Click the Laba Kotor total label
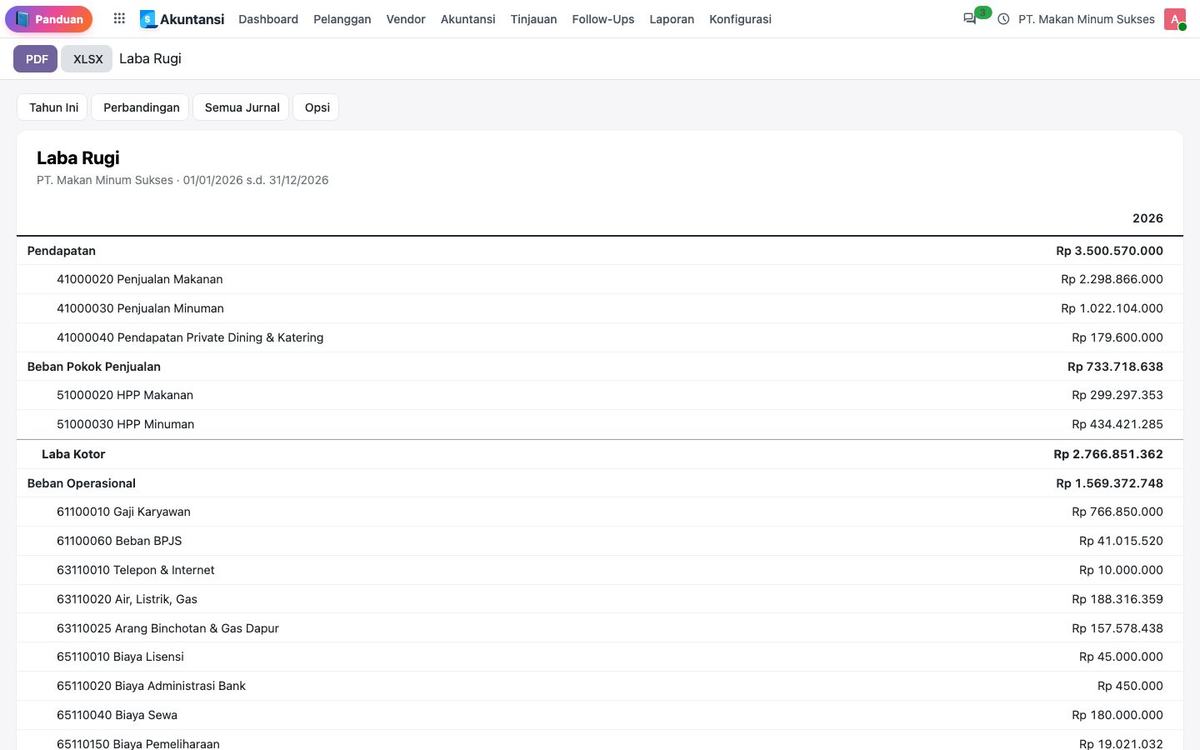The image size is (1200, 750). point(73,454)
